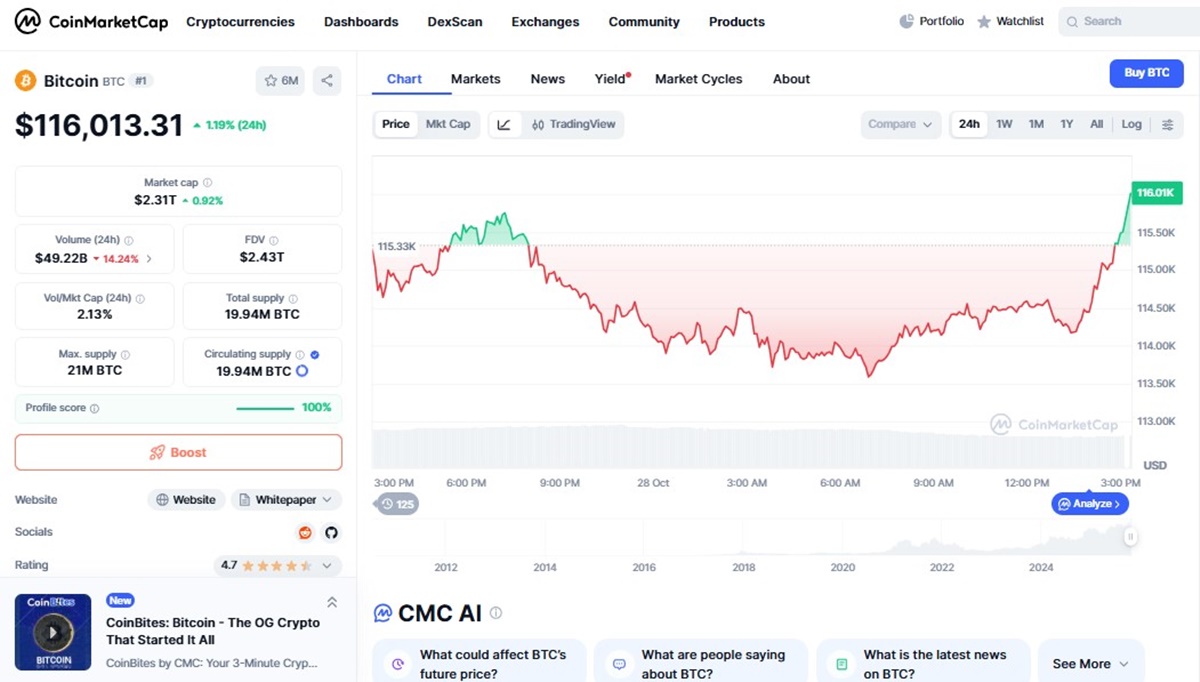Screen dimensions: 1200x682
Task: Share the Bitcoin page
Action: point(327,81)
